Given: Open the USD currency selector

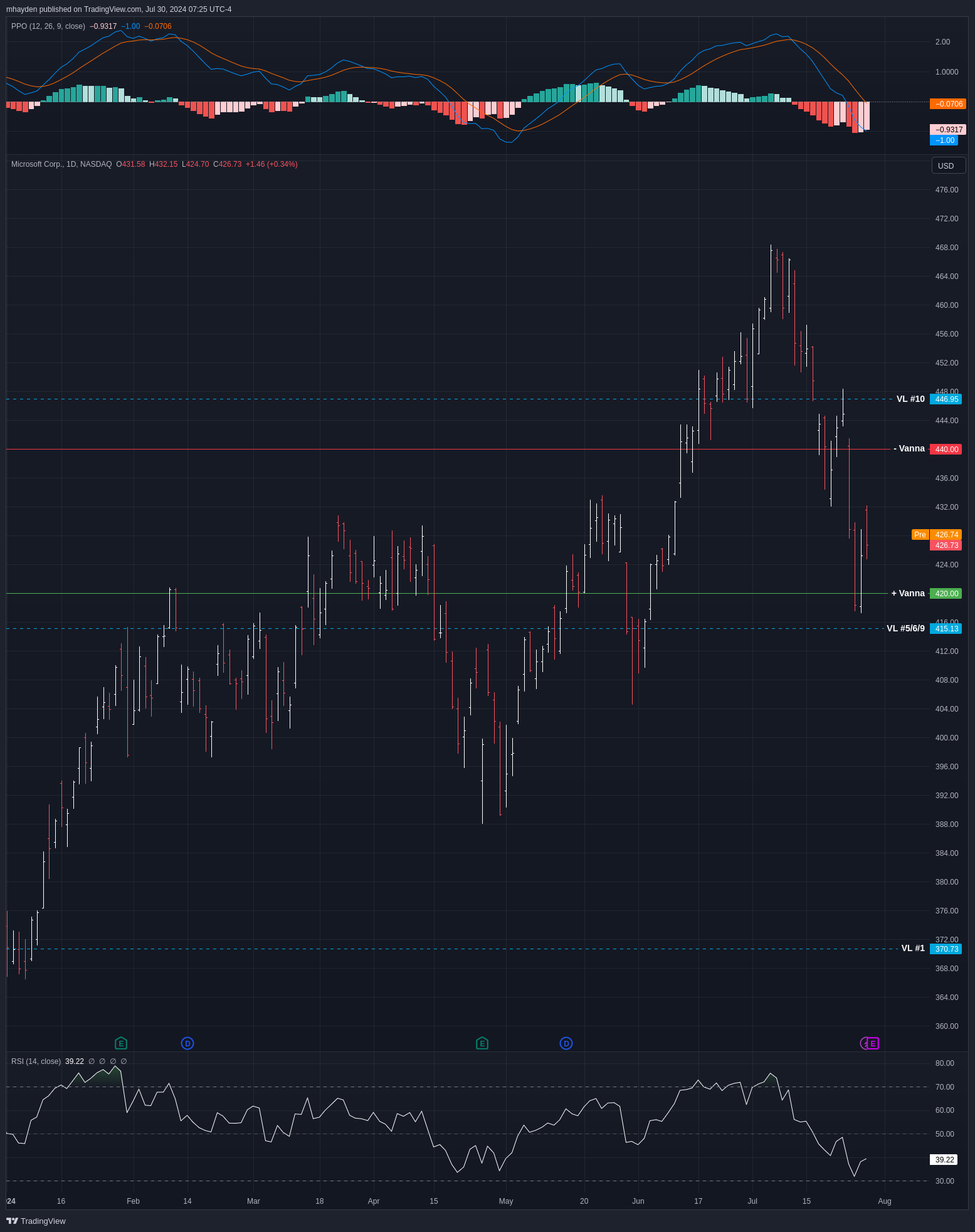Looking at the screenshot, I should click(x=949, y=166).
